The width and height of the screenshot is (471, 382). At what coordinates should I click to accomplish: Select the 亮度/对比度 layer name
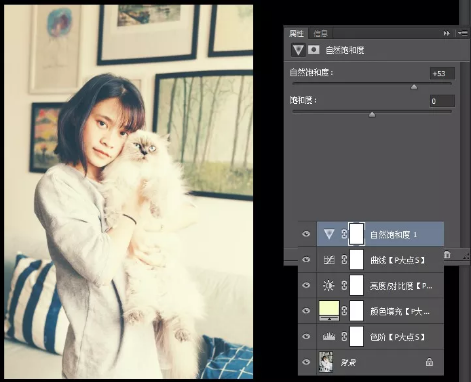(x=401, y=286)
